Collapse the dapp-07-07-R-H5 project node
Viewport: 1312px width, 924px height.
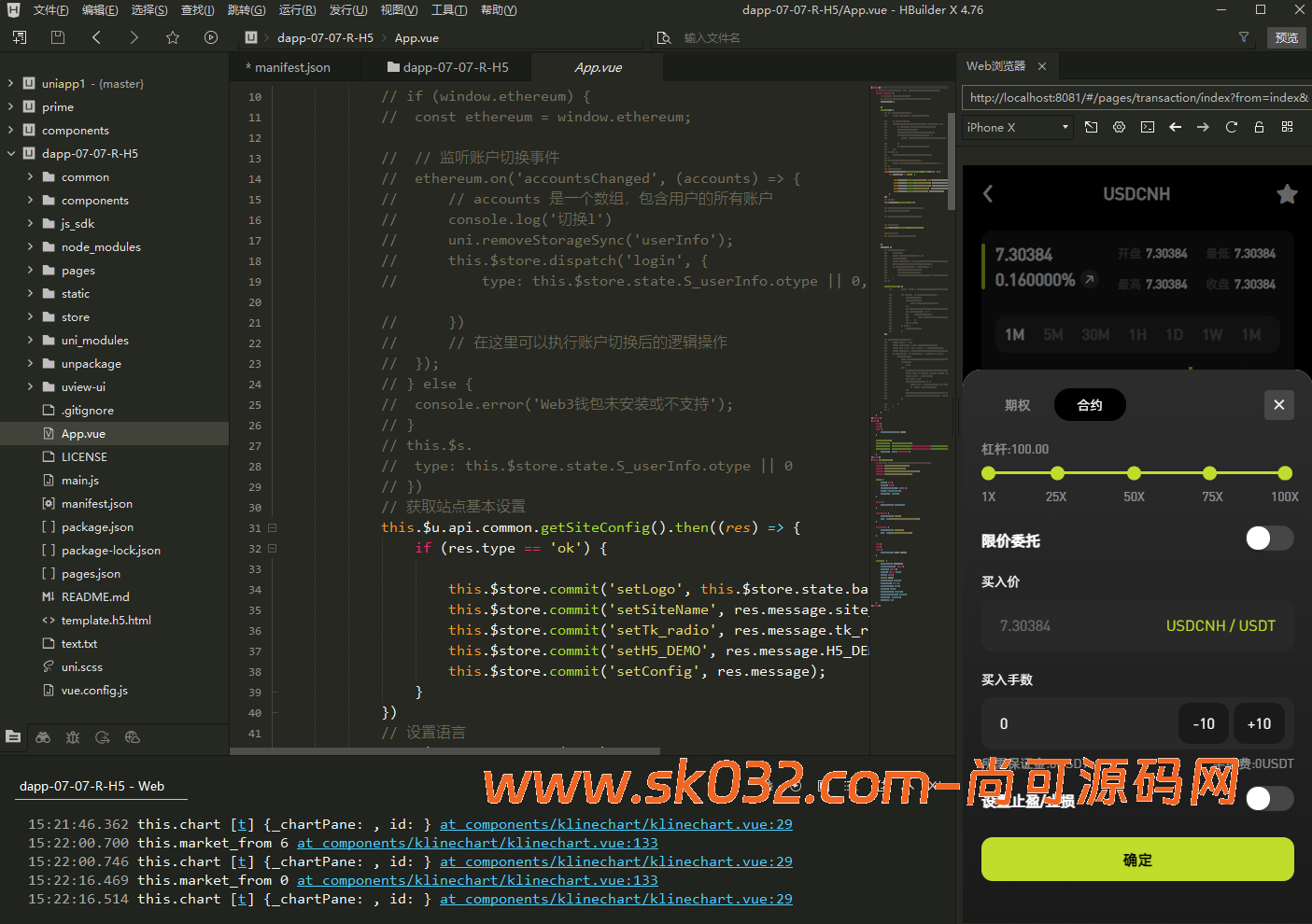pos(10,154)
